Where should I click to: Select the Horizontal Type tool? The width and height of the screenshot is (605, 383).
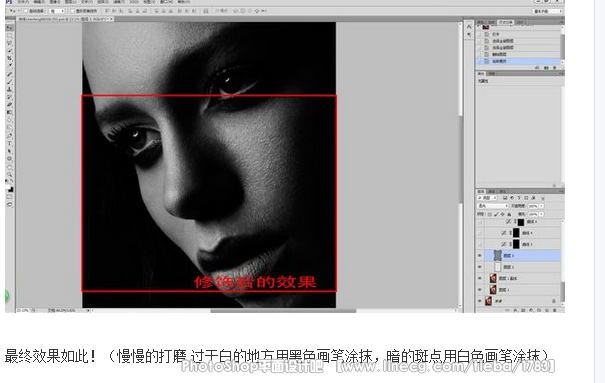pyautogui.click(x=9, y=143)
